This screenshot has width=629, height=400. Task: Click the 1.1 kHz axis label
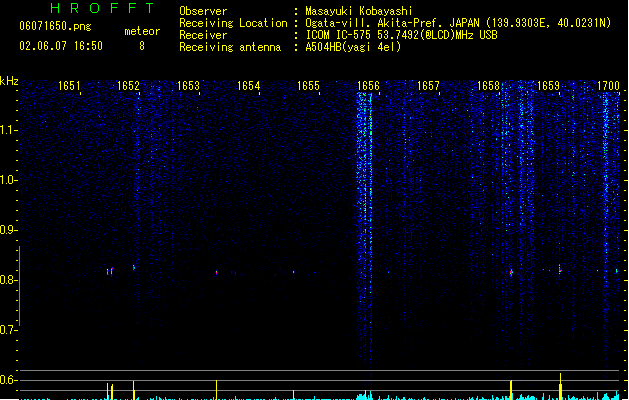pyautogui.click(x=8, y=130)
